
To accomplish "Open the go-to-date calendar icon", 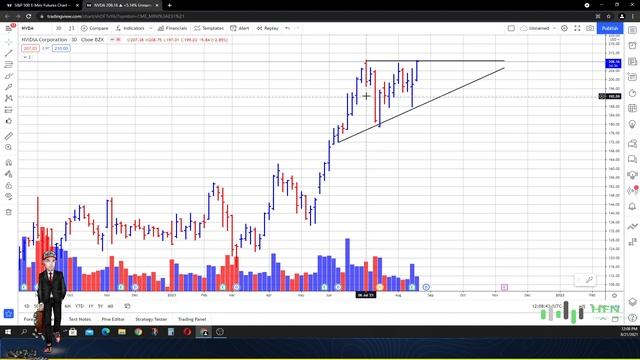I will click(x=127, y=306).
